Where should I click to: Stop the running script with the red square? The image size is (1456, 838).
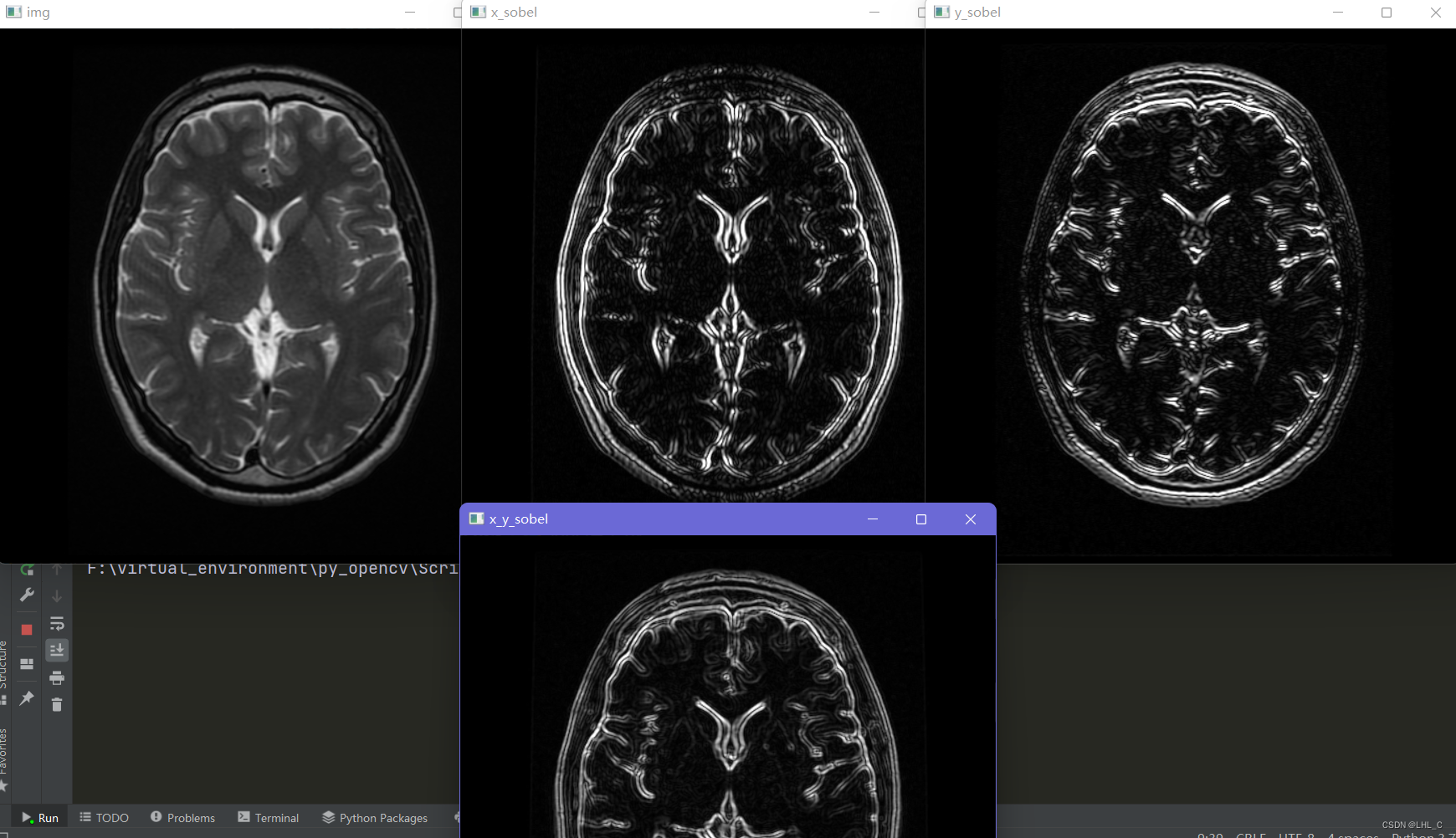27,630
